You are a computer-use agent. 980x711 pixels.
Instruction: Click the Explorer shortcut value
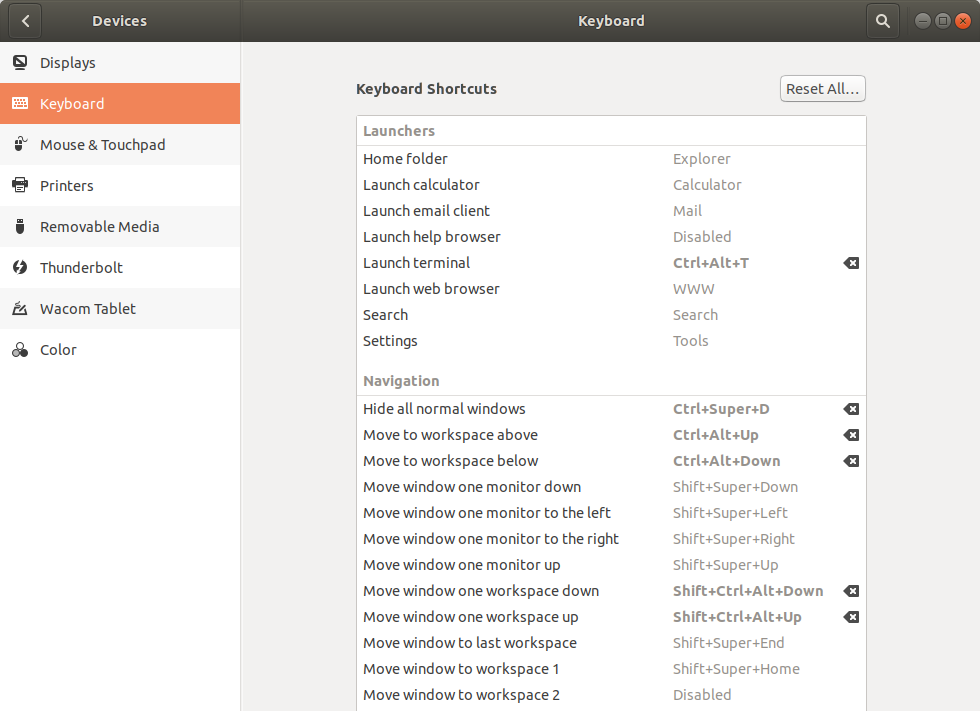pyautogui.click(x=701, y=159)
